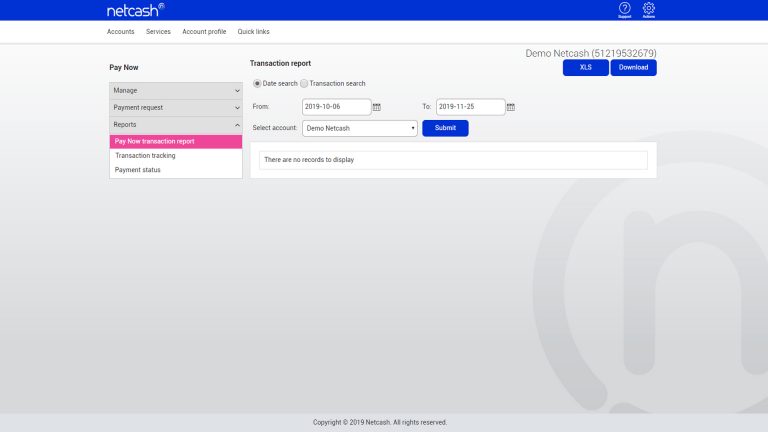Screen dimensions: 768x432
Task: Open Transaction tracking report
Action: pyautogui.click(x=145, y=156)
